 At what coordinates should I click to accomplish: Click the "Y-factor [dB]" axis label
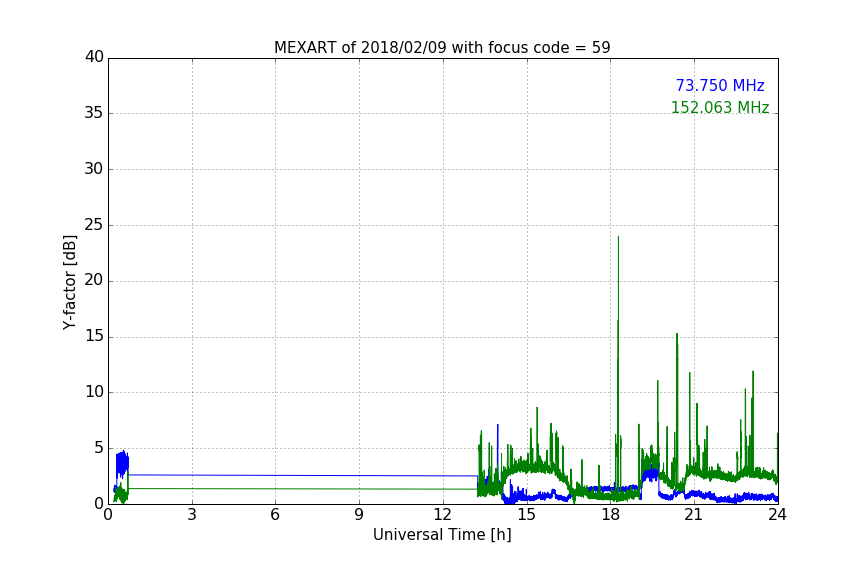click(x=69, y=282)
